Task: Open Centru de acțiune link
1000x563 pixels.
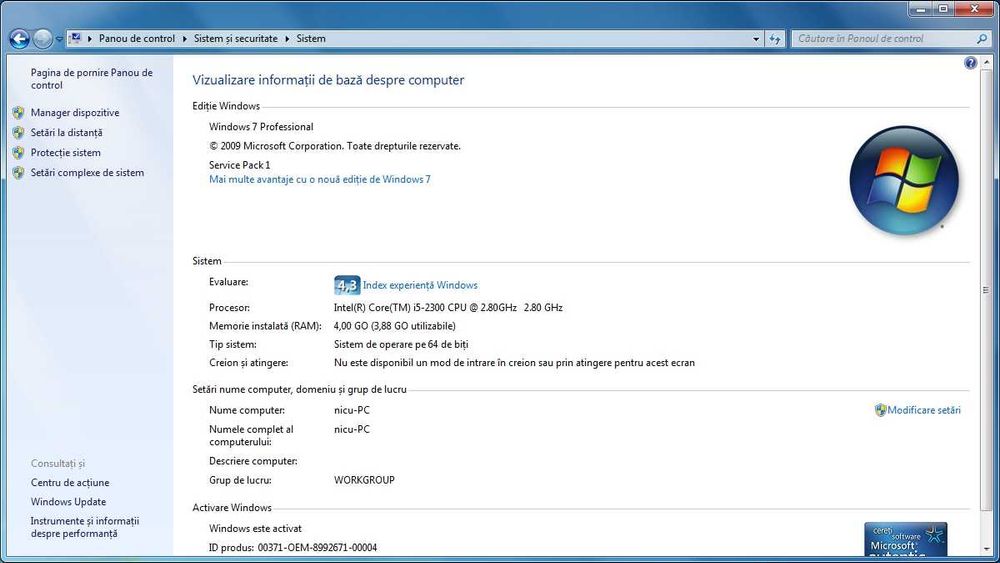Action: point(70,483)
